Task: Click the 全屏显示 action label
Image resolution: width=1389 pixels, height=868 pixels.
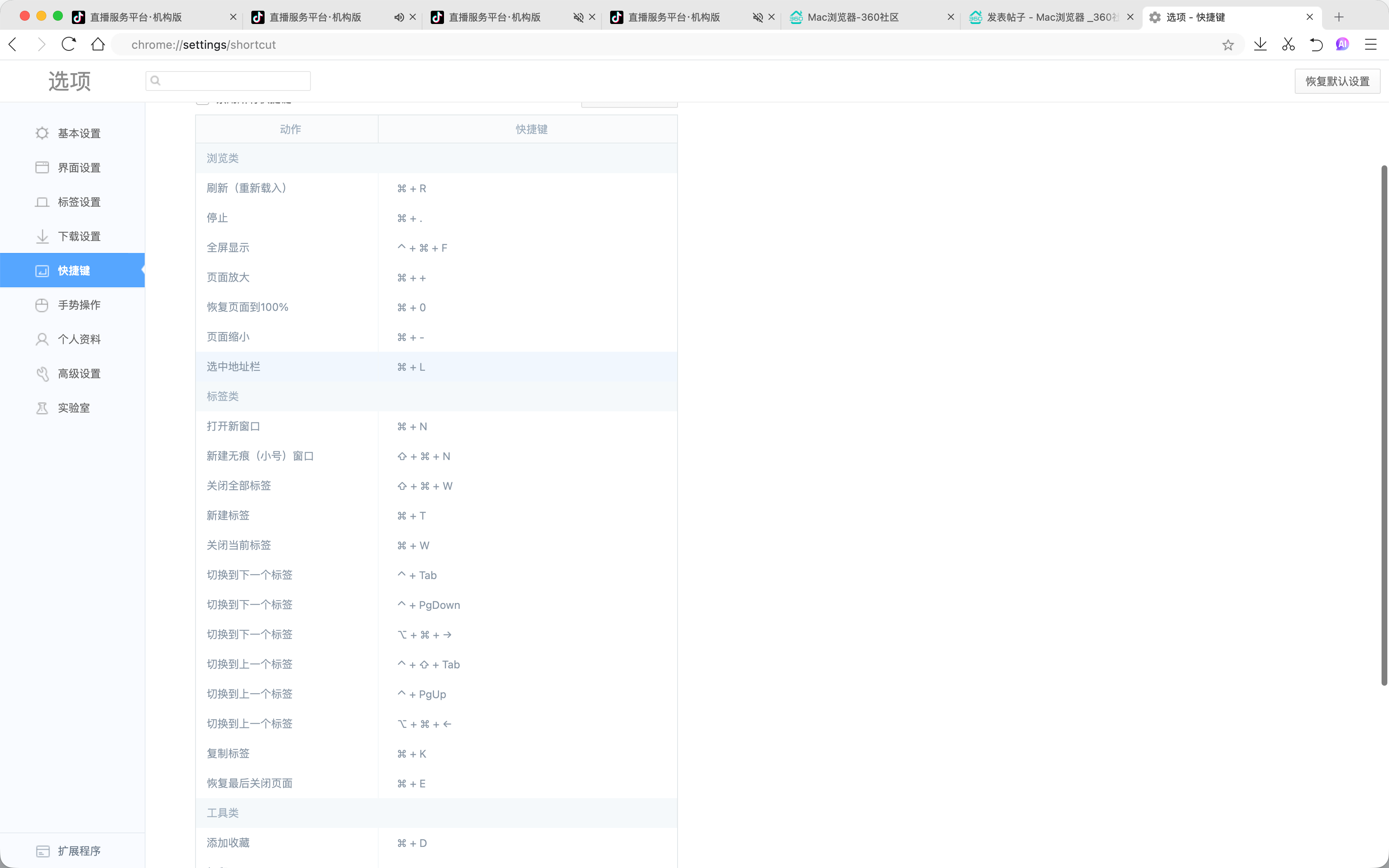Action: click(x=228, y=248)
